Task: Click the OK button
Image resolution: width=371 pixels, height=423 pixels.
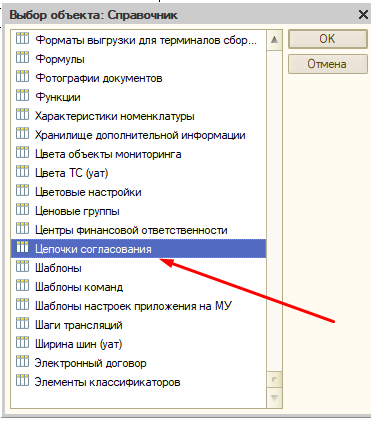Action: click(x=328, y=39)
